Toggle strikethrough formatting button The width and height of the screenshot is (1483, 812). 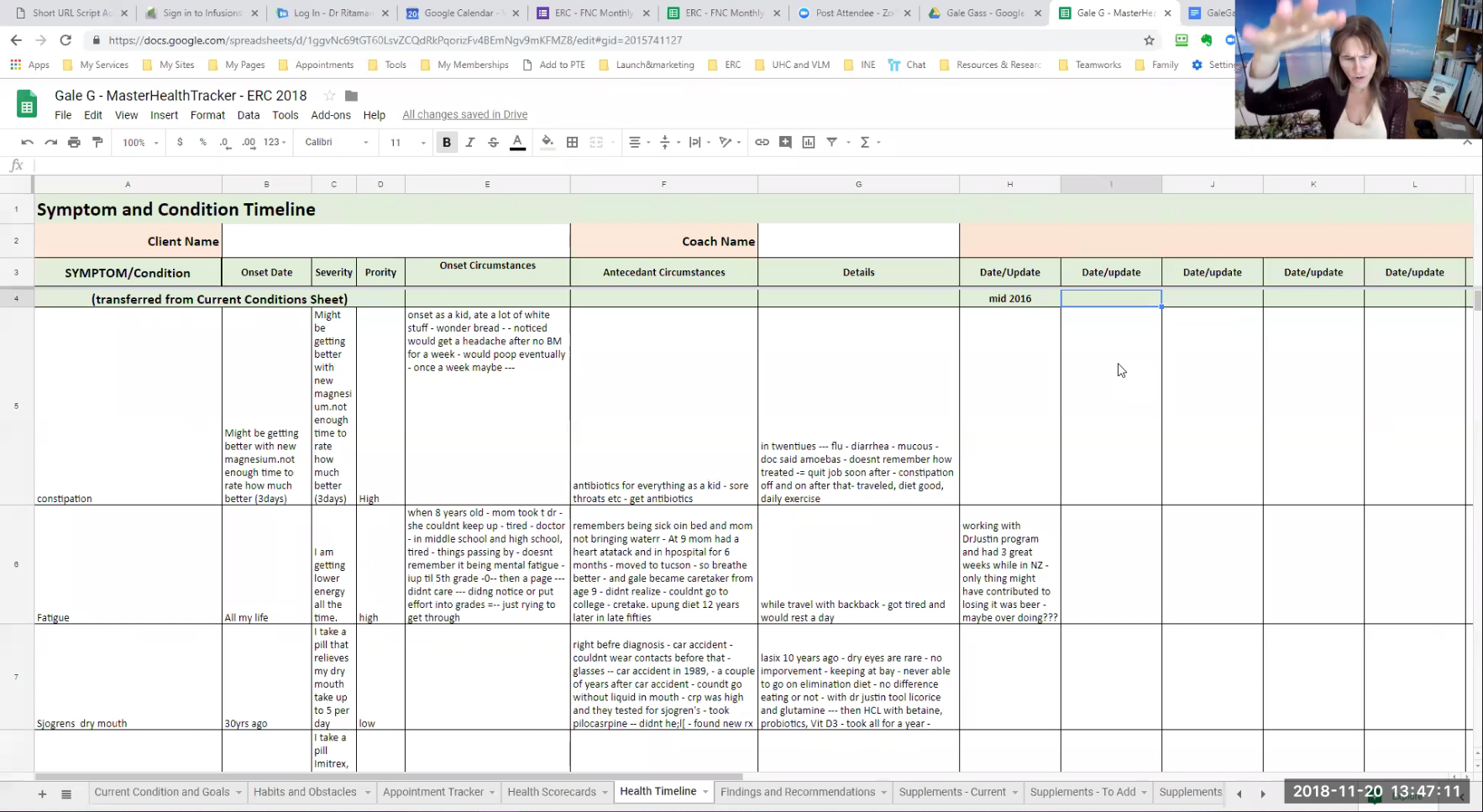pyautogui.click(x=494, y=143)
